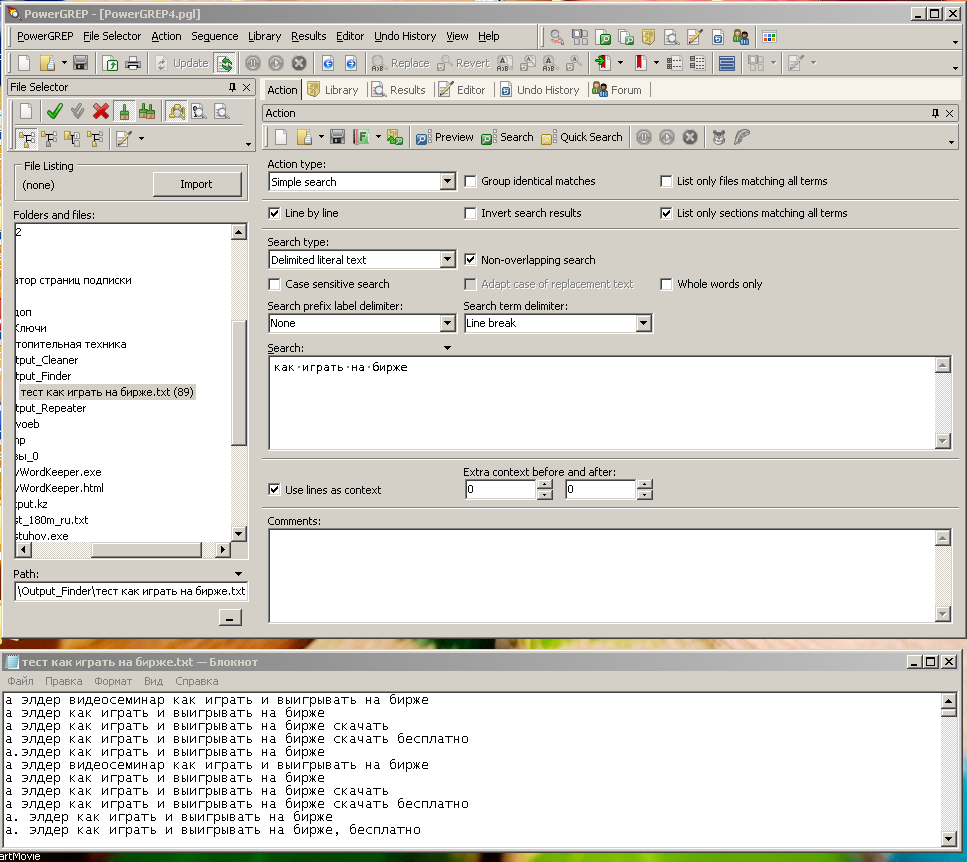Image resolution: width=967 pixels, height=862 pixels.
Task: Run Quick Search from the Action toolbar
Action: pos(582,137)
